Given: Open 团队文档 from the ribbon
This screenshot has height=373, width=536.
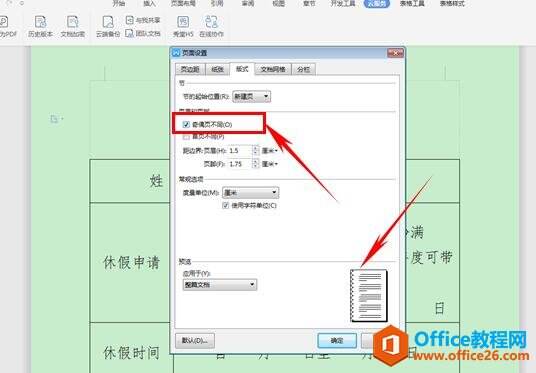Looking at the screenshot, I should (143, 34).
